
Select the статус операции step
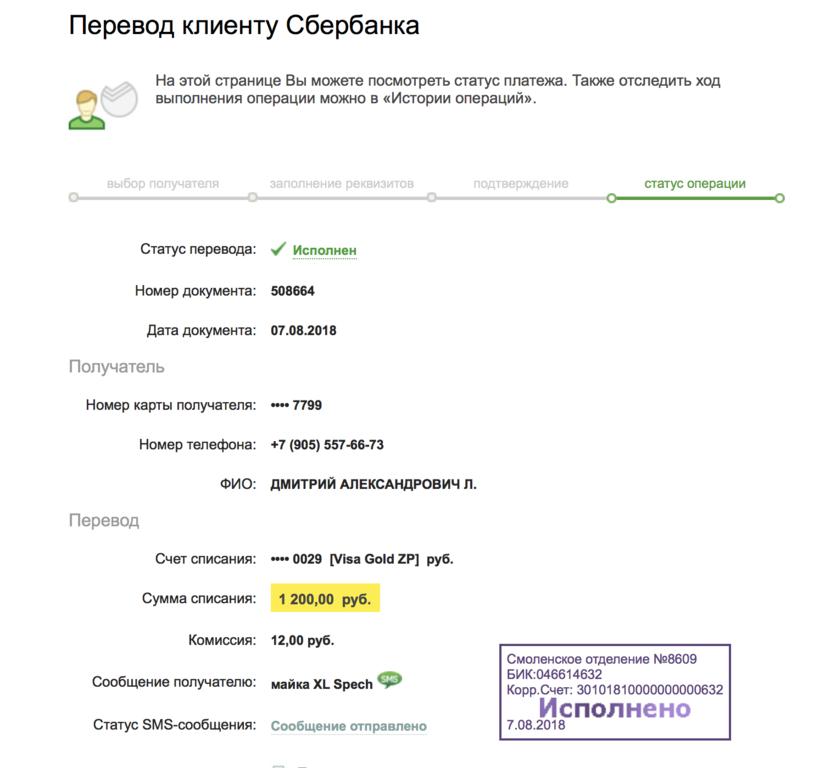pos(695,184)
